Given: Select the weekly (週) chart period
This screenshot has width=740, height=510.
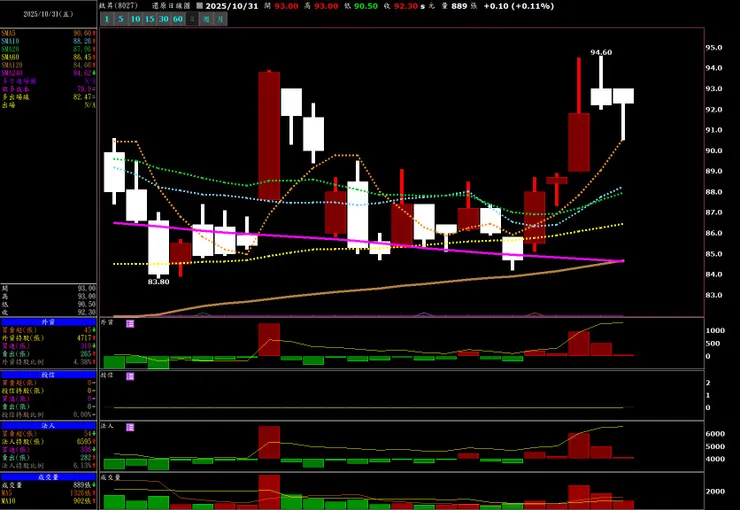Looking at the screenshot, I should 206,19.
